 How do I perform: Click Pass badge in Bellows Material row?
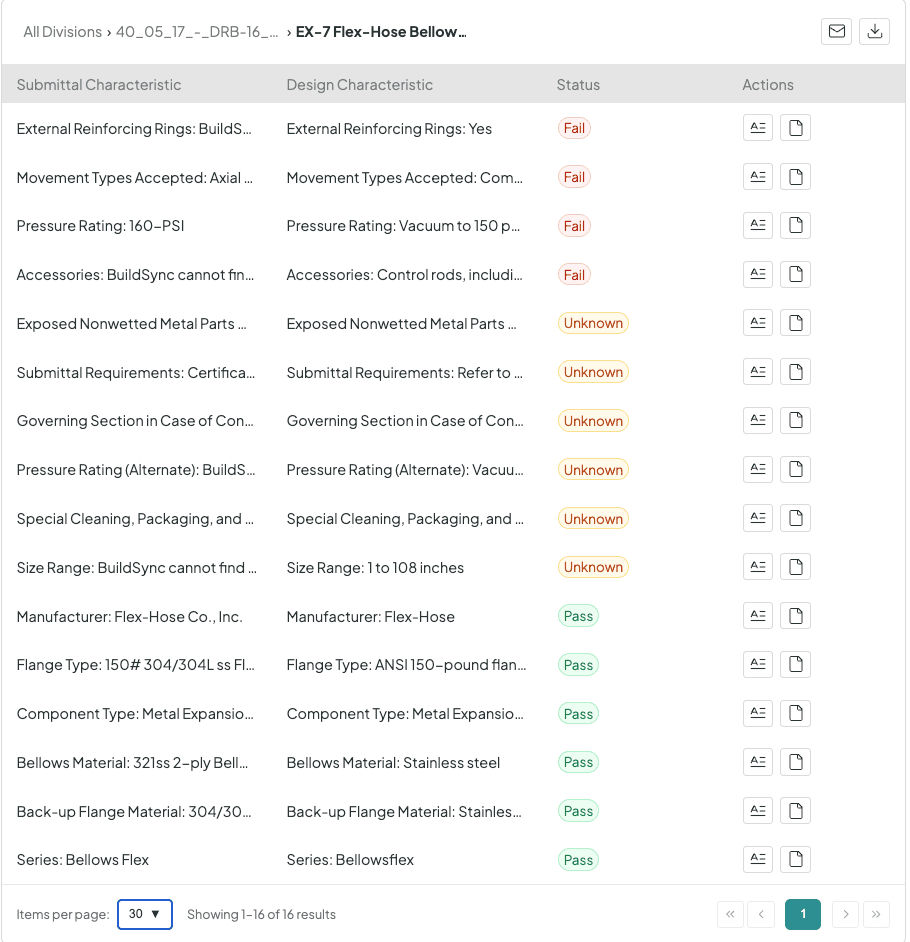click(x=578, y=762)
